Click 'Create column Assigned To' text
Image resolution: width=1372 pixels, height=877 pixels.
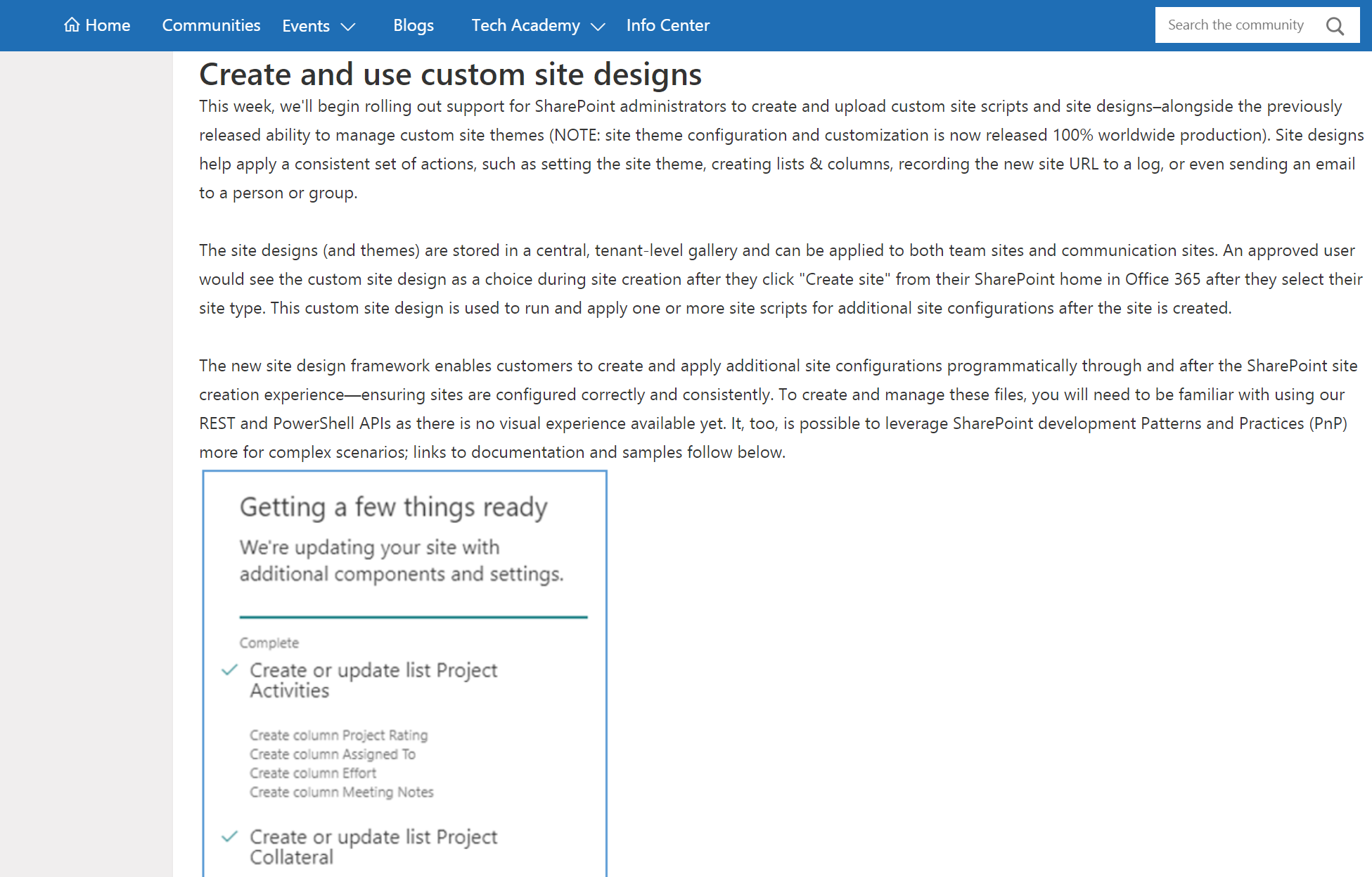(x=333, y=754)
